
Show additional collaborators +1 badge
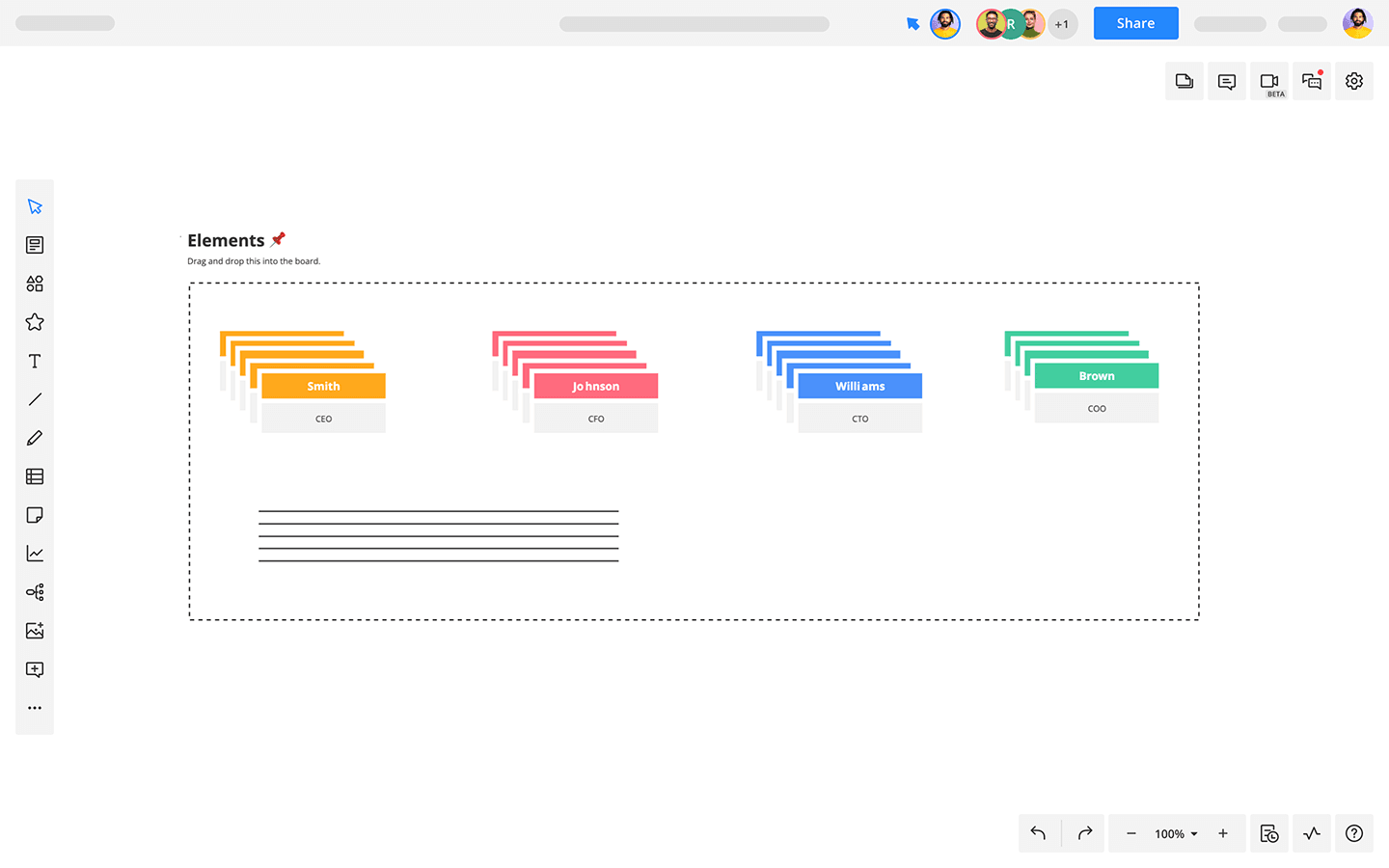point(1062,24)
